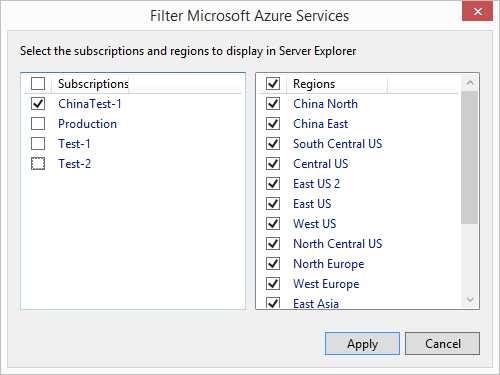Screen dimensions: 500x375
Task: Select the Central US region label
Action: click(321, 164)
